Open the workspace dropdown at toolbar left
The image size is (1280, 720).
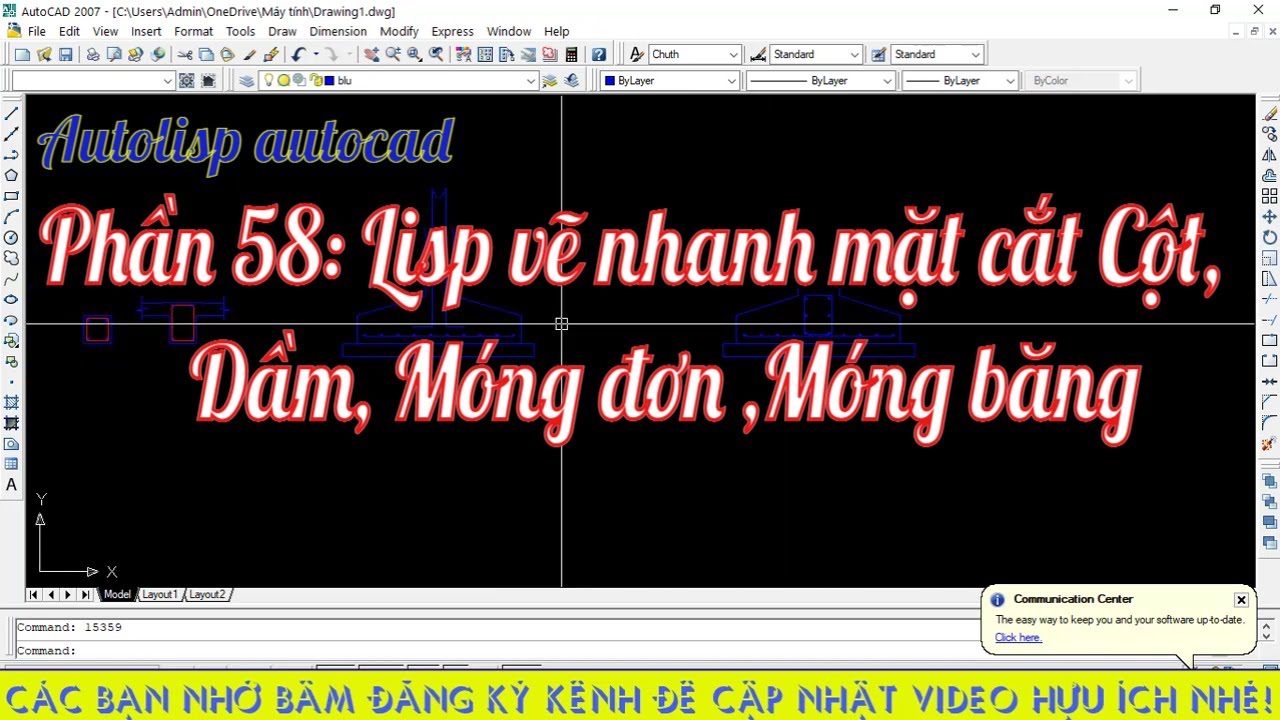tap(167, 81)
